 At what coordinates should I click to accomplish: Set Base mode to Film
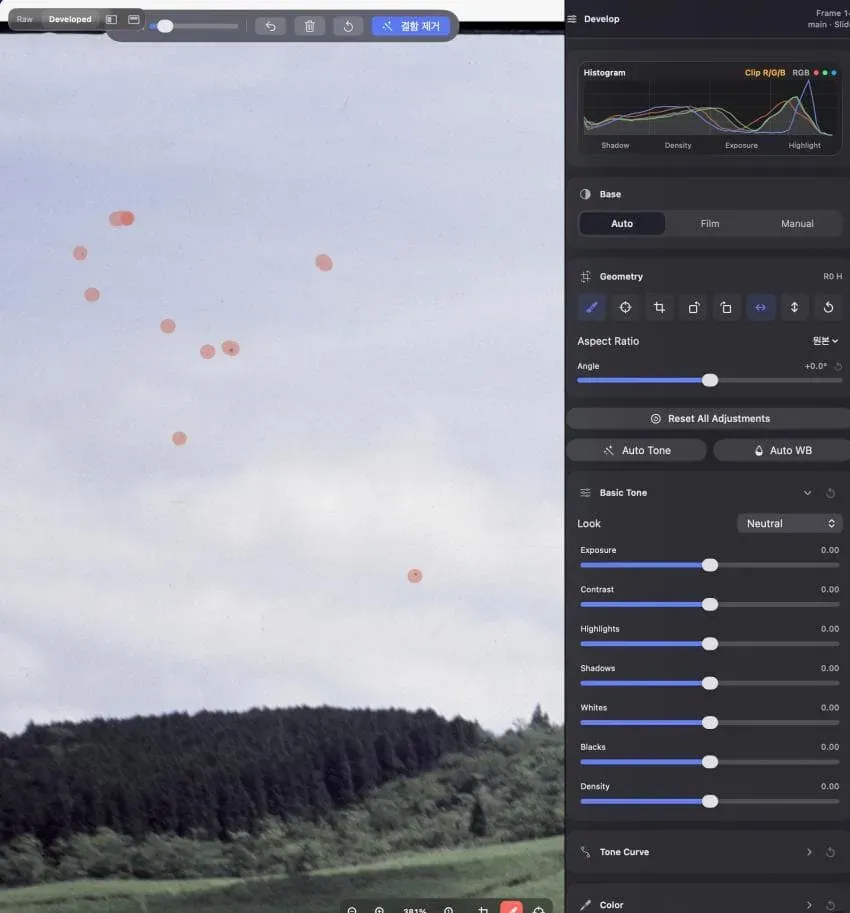click(x=710, y=224)
